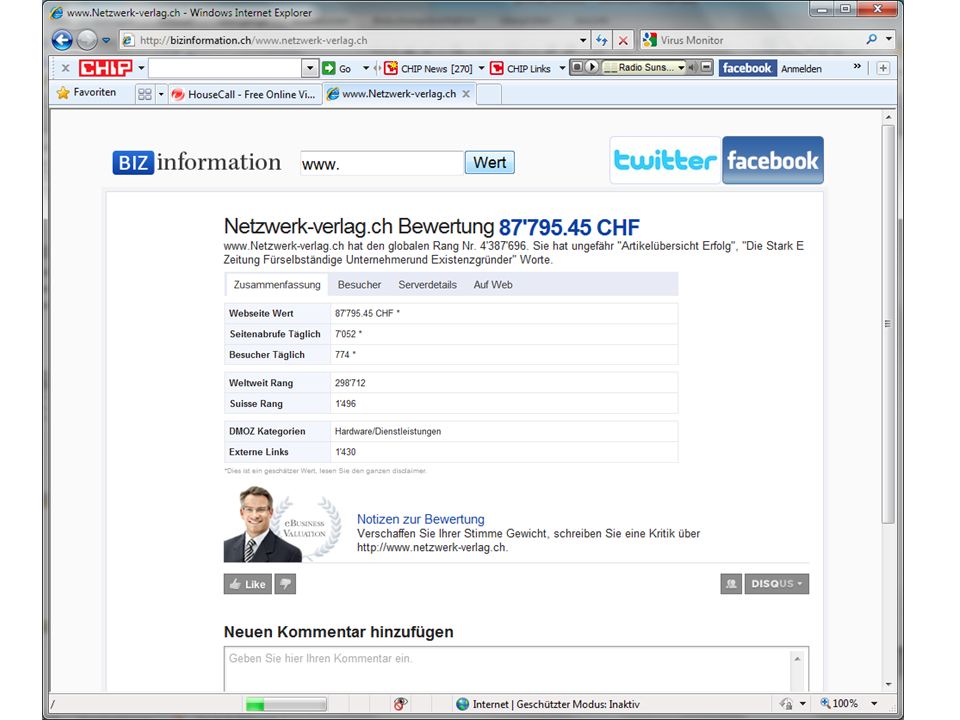
Task: Open search provider dropdown arrow
Action: [x=888, y=40]
